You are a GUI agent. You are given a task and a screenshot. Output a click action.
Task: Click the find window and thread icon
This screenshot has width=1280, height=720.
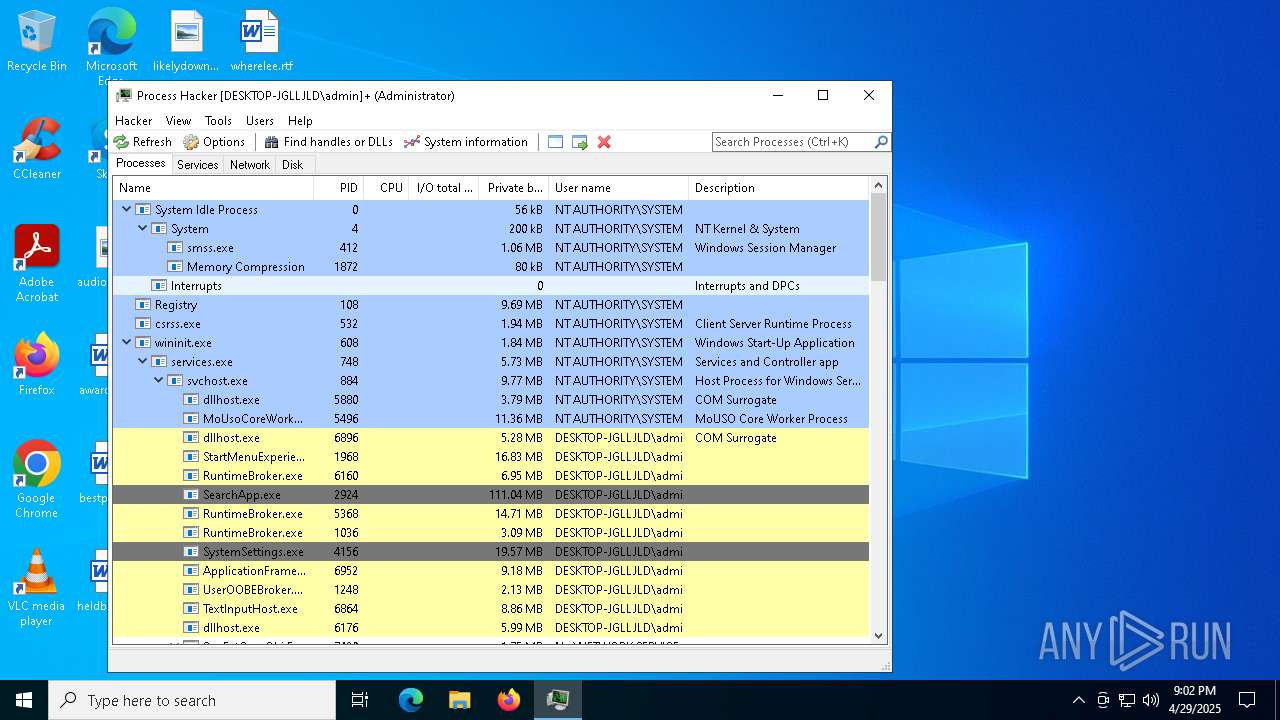pyautogui.click(x=580, y=142)
